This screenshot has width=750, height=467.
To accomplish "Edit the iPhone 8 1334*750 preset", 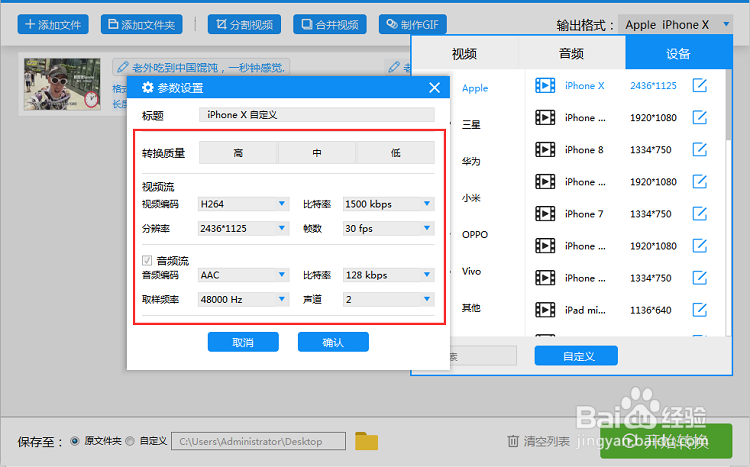I will (x=699, y=150).
